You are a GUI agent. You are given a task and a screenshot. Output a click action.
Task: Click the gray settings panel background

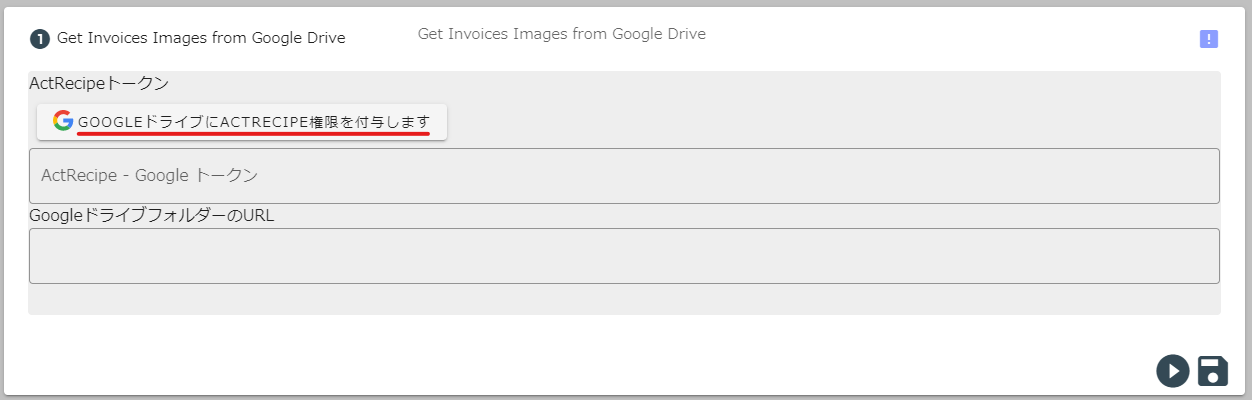point(624,300)
